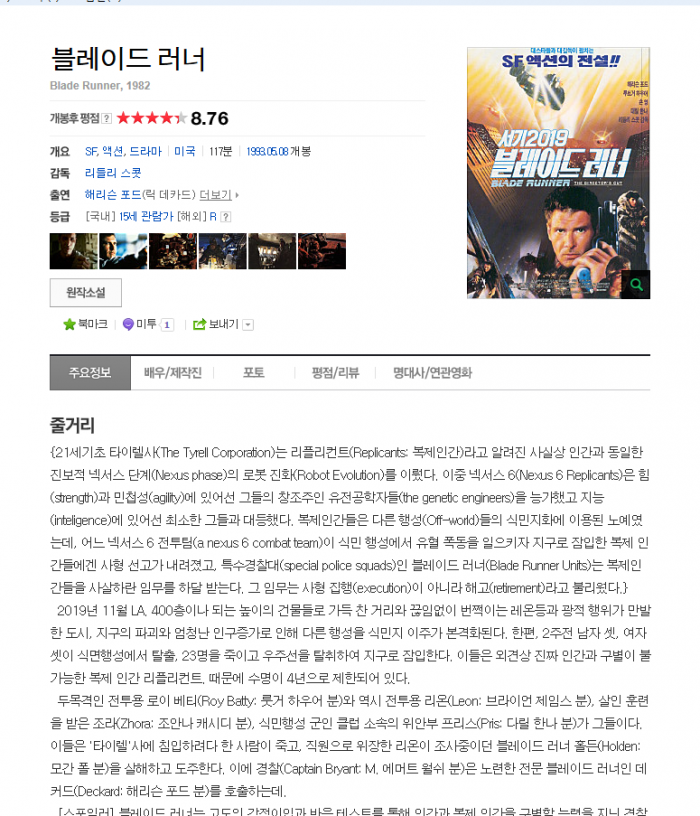The width and height of the screenshot is (700, 816).
Task: Click the purple me2day speech bubble icon
Action: point(128,325)
